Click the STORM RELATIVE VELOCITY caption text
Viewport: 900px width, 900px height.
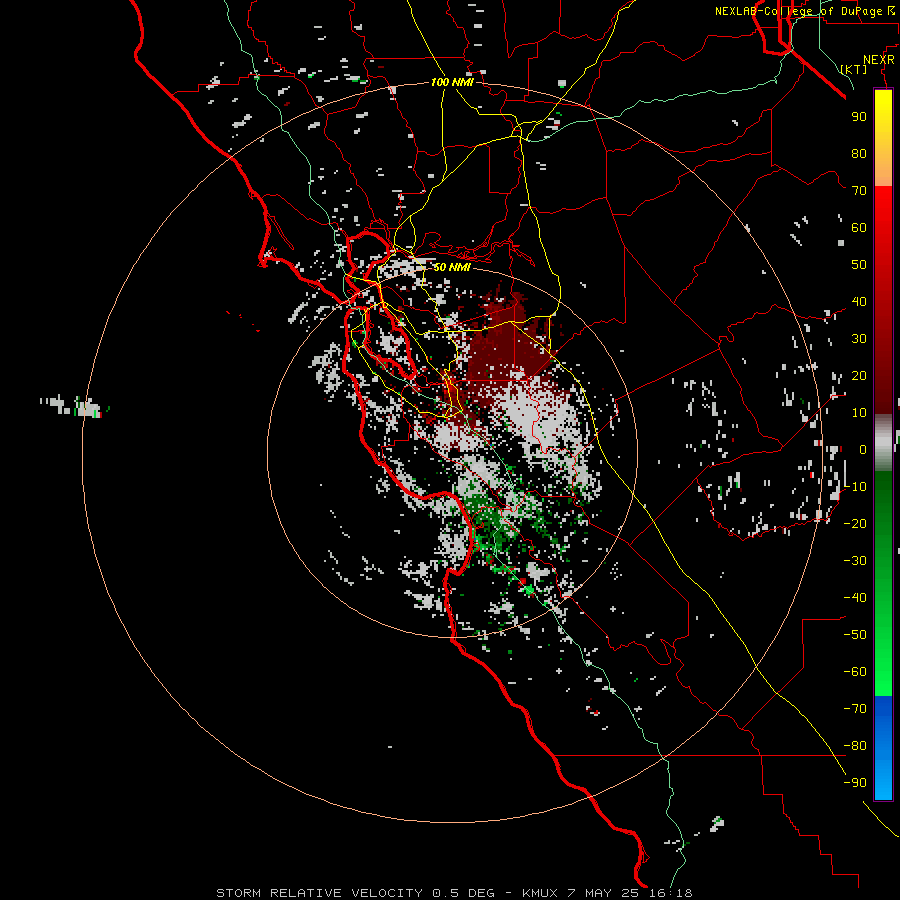click(x=319, y=893)
